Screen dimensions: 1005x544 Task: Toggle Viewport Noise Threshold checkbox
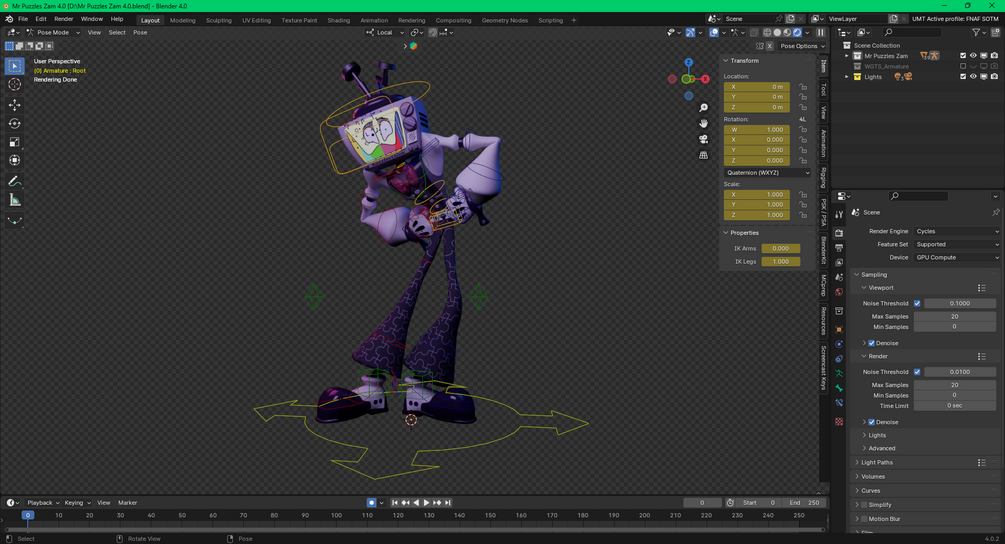(x=917, y=303)
